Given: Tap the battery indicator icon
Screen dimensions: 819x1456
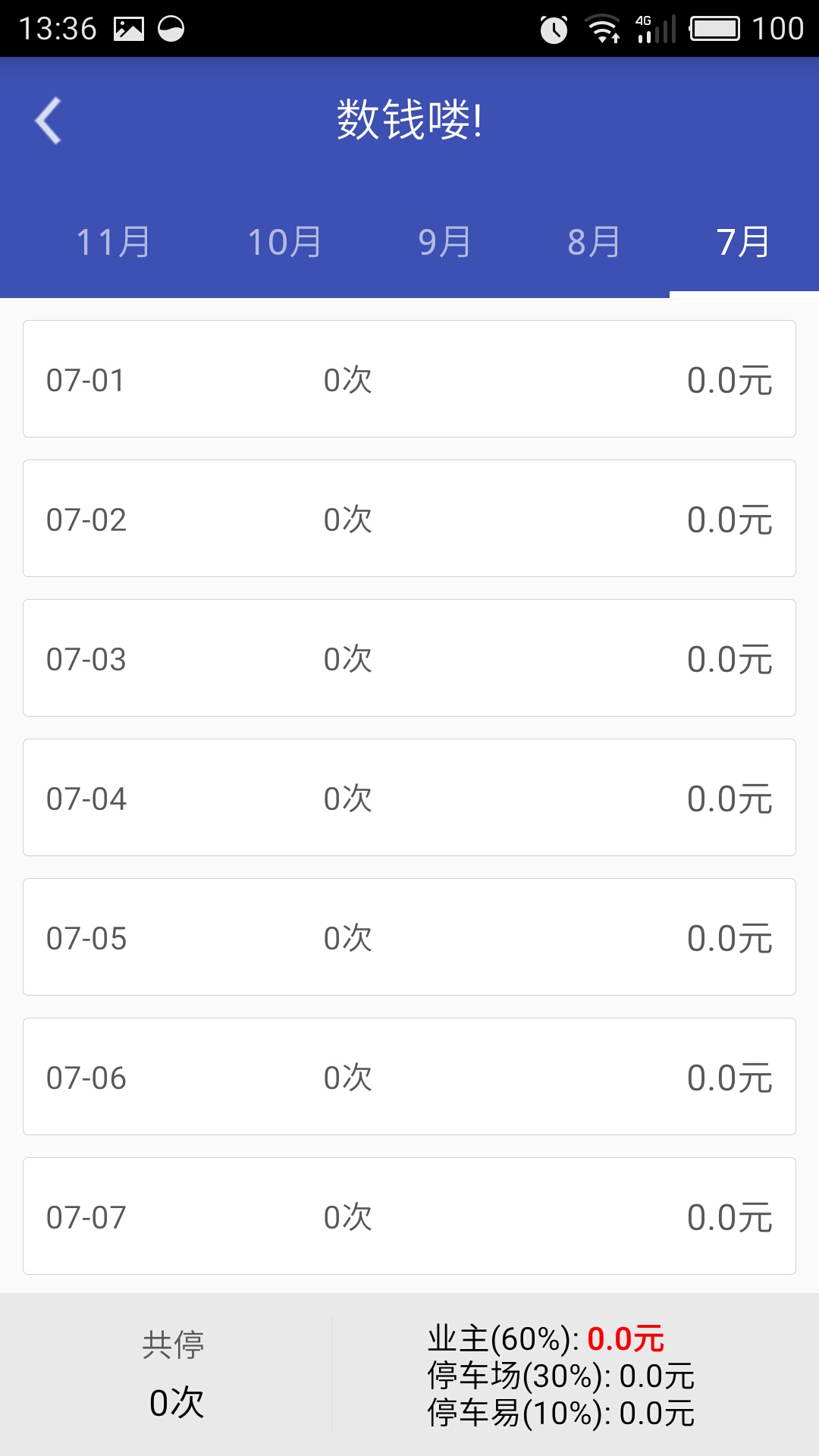Looking at the screenshot, I should (714, 30).
